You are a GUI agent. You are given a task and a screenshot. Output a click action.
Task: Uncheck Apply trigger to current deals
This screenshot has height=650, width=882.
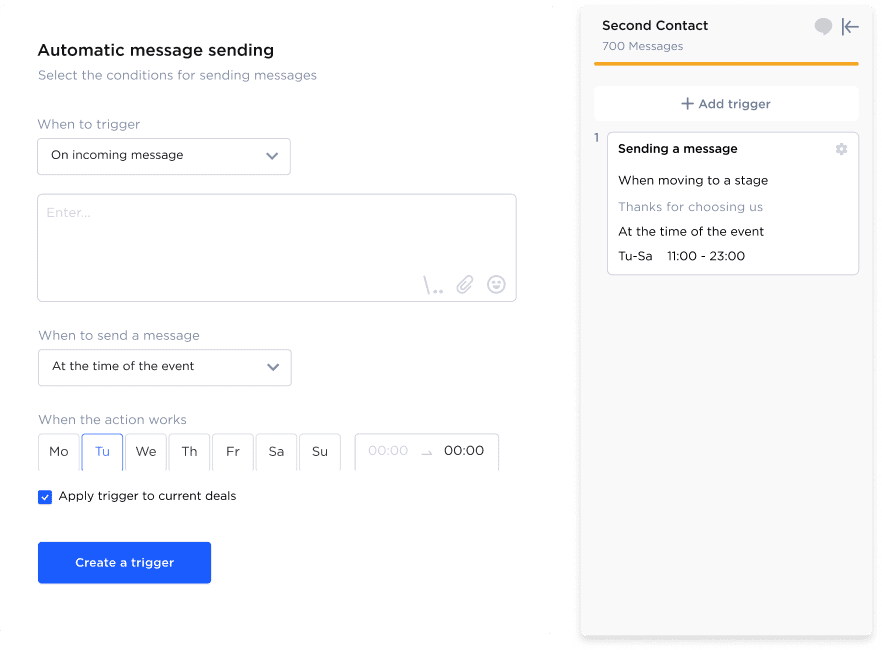(45, 496)
